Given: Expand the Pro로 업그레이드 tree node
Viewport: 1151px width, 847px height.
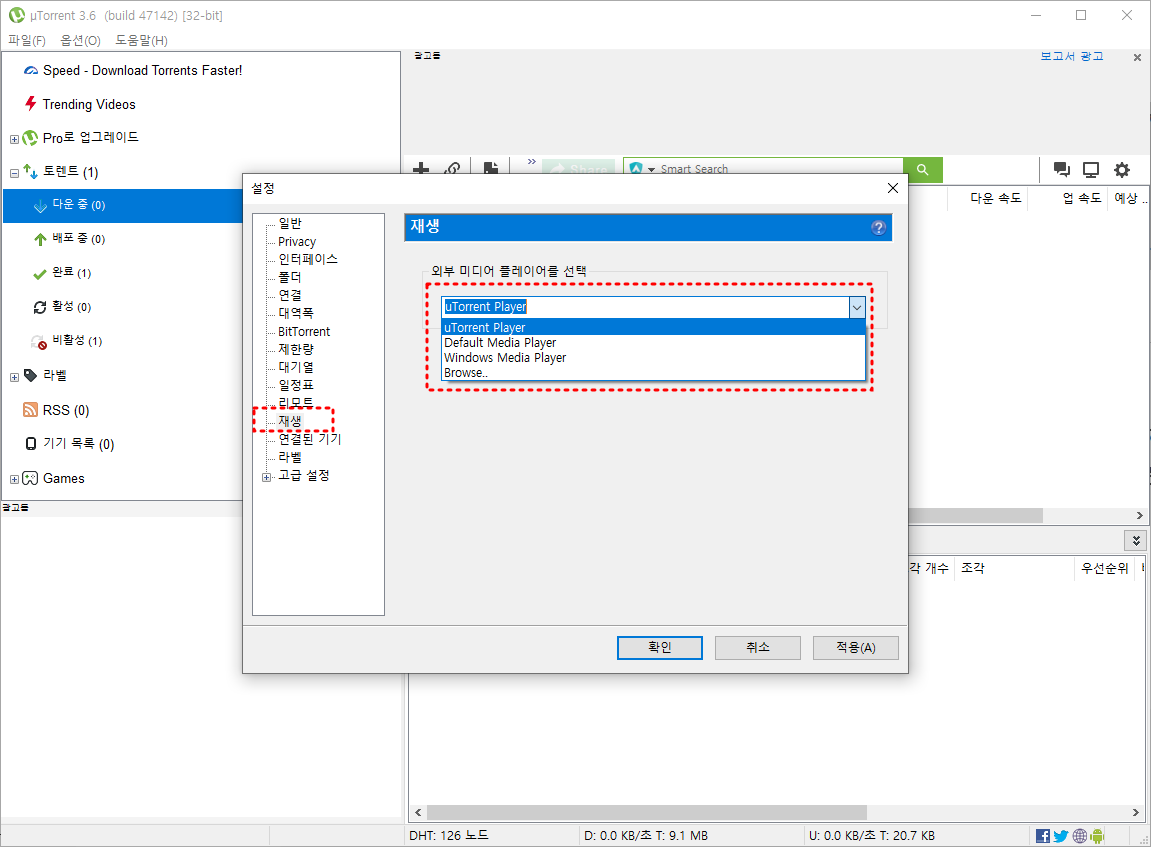Looking at the screenshot, I should tap(14, 139).
